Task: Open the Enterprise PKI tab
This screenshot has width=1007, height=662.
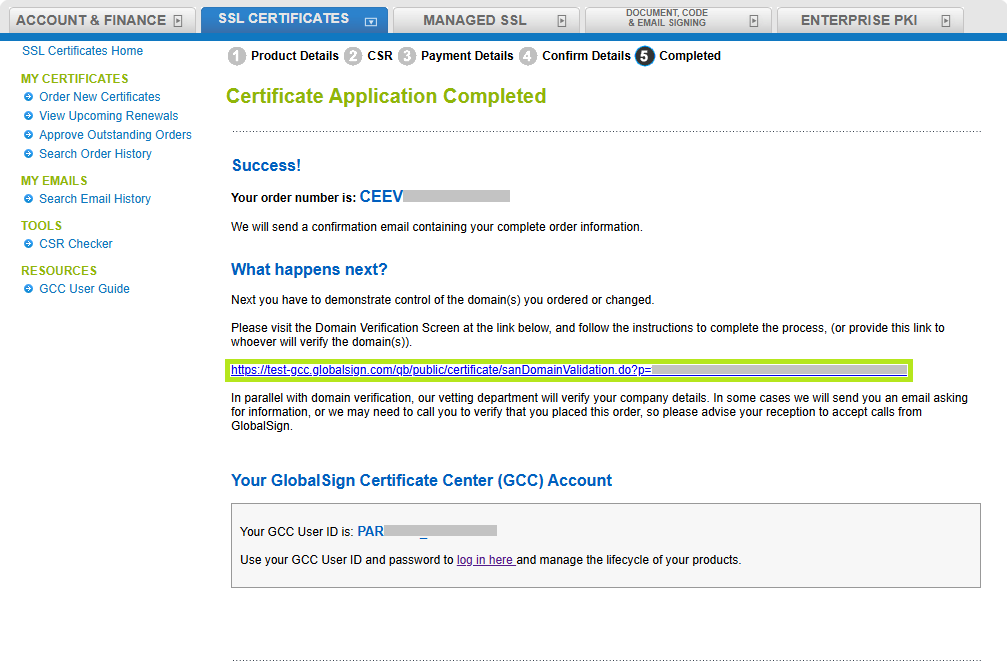Action: pos(858,20)
